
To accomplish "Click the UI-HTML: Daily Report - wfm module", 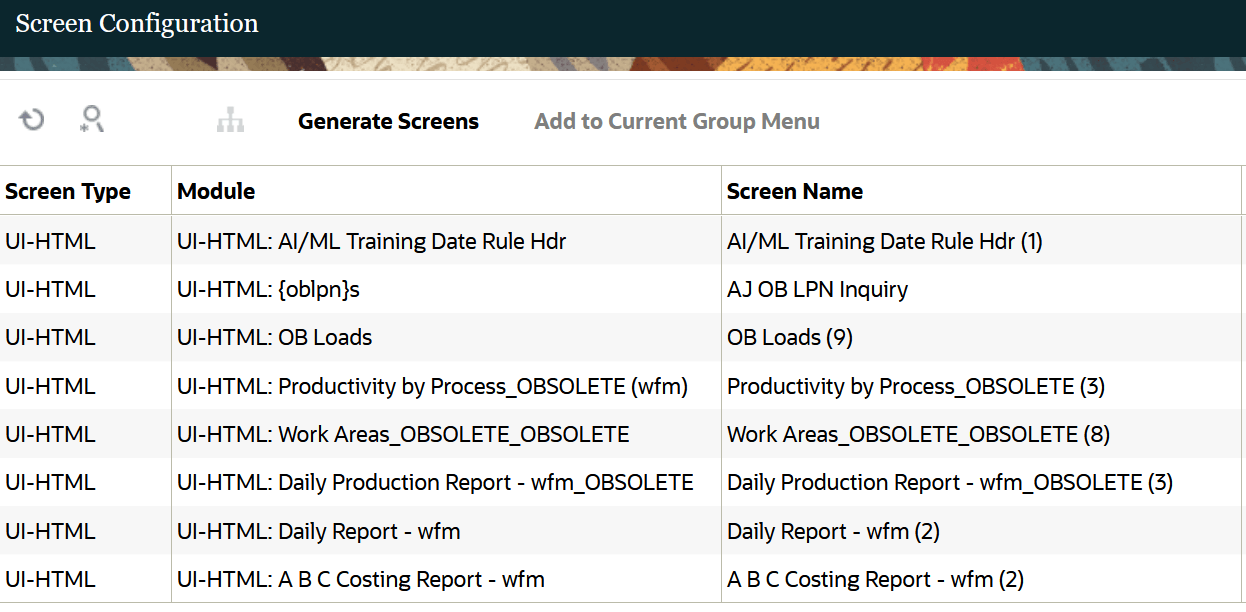I will pyautogui.click(x=318, y=532).
